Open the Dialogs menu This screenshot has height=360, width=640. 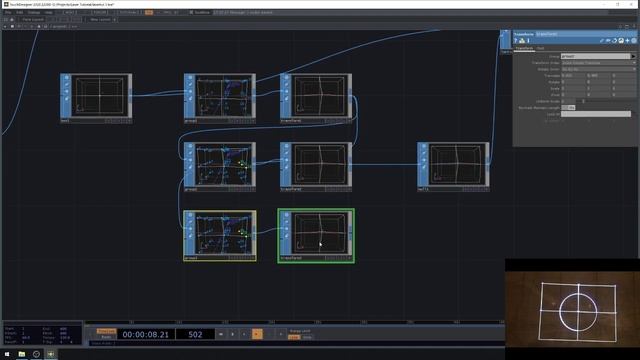(x=34, y=13)
